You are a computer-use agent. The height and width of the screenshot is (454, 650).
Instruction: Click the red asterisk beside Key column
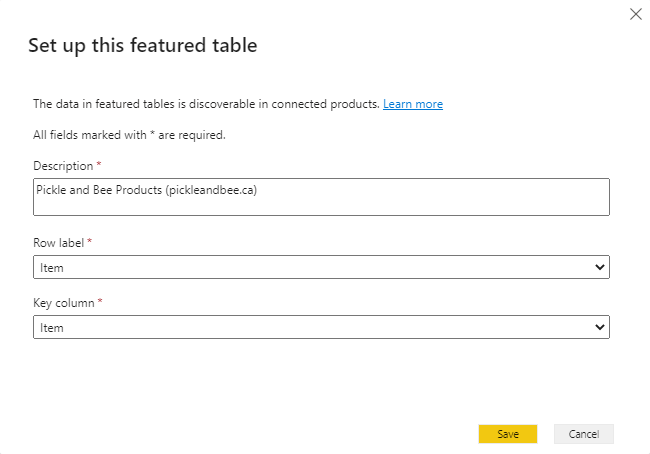[100, 301]
